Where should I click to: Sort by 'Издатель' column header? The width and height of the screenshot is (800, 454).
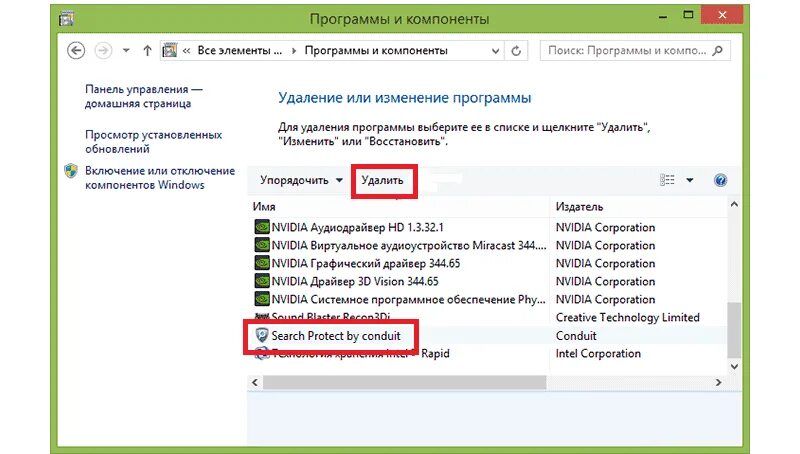point(579,207)
